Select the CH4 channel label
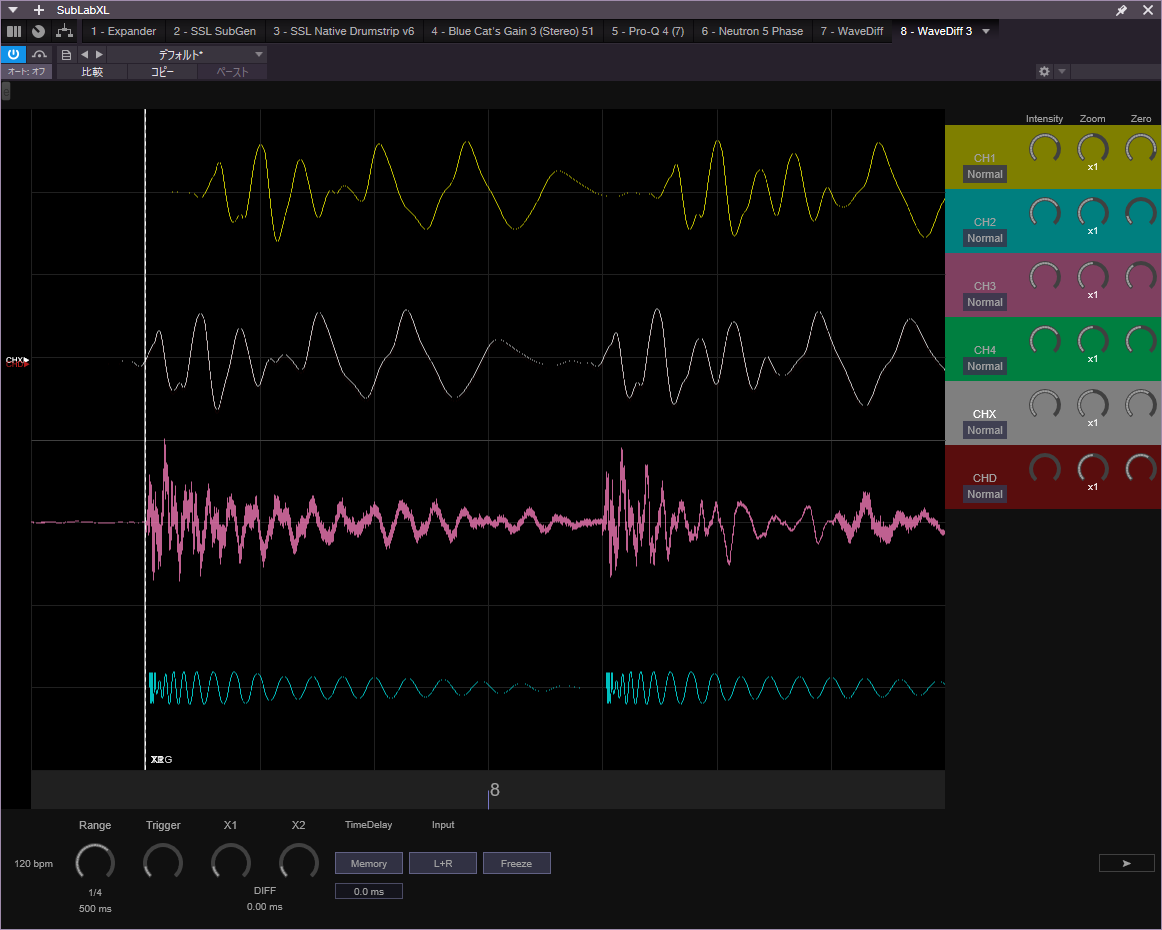Image resolution: width=1162 pixels, height=930 pixels. [x=984, y=350]
